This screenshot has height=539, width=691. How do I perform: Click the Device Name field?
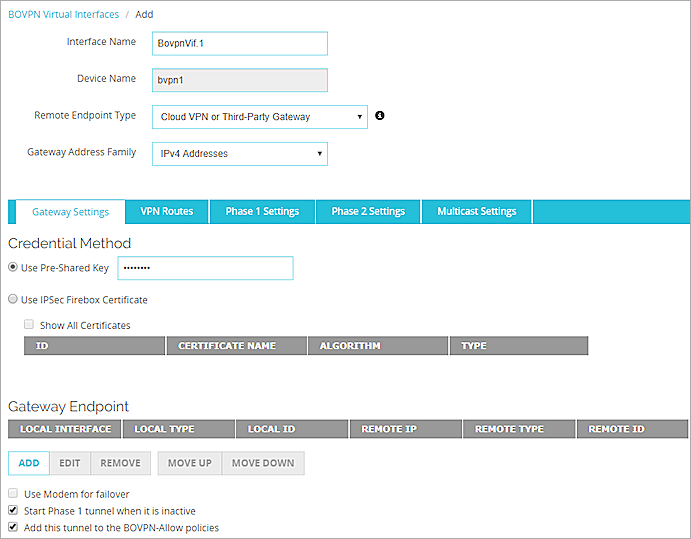[239, 80]
